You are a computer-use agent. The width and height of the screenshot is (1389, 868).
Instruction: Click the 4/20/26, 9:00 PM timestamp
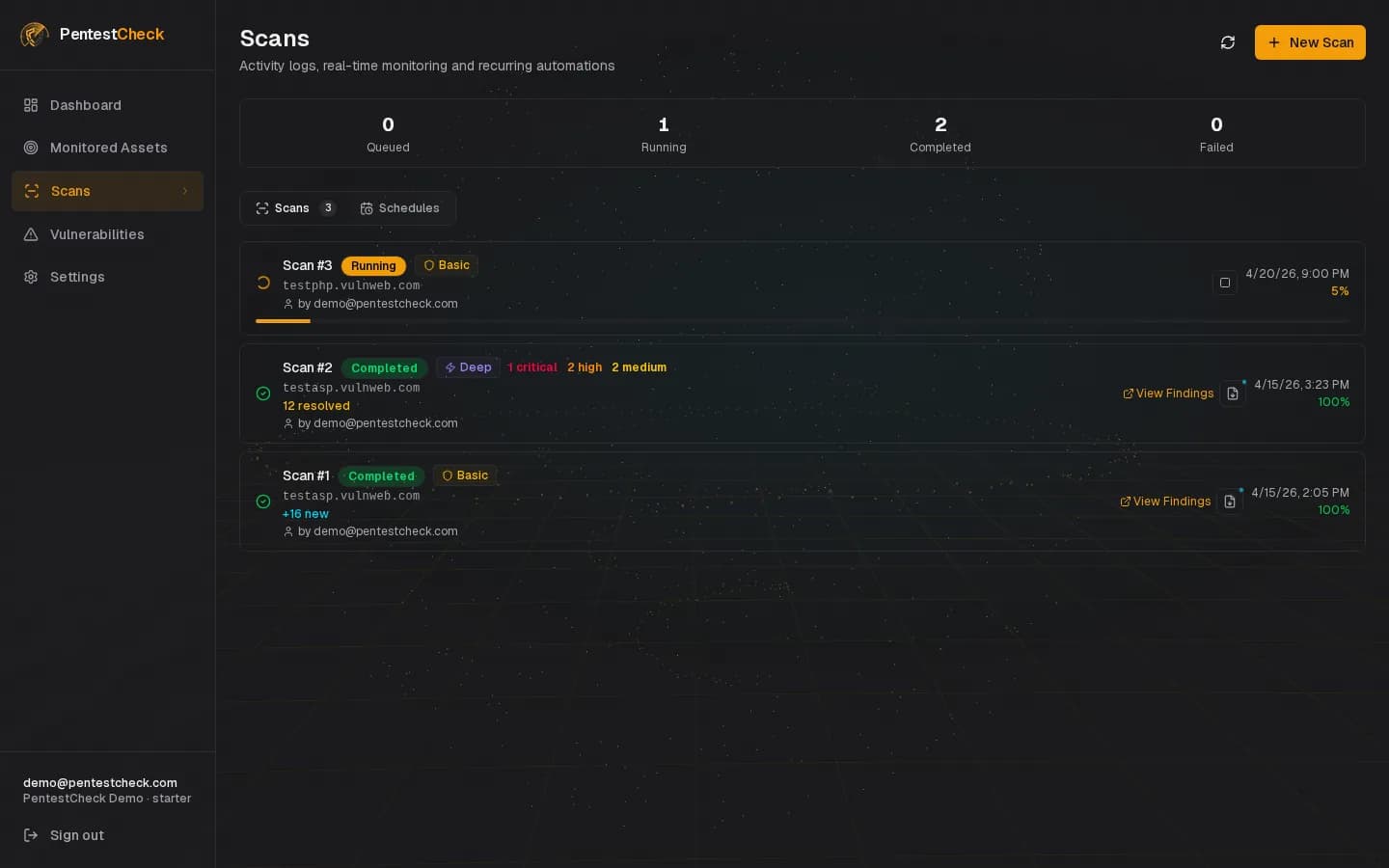[1297, 274]
